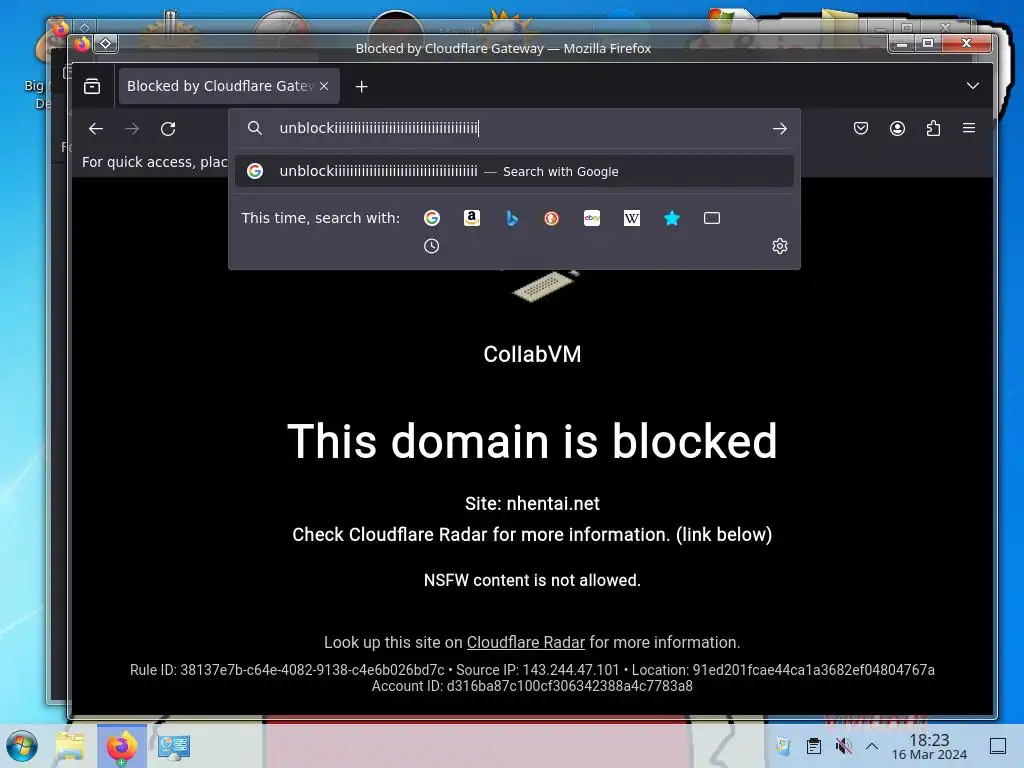Search this time with Amazon
The image size is (1024, 768).
click(472, 218)
